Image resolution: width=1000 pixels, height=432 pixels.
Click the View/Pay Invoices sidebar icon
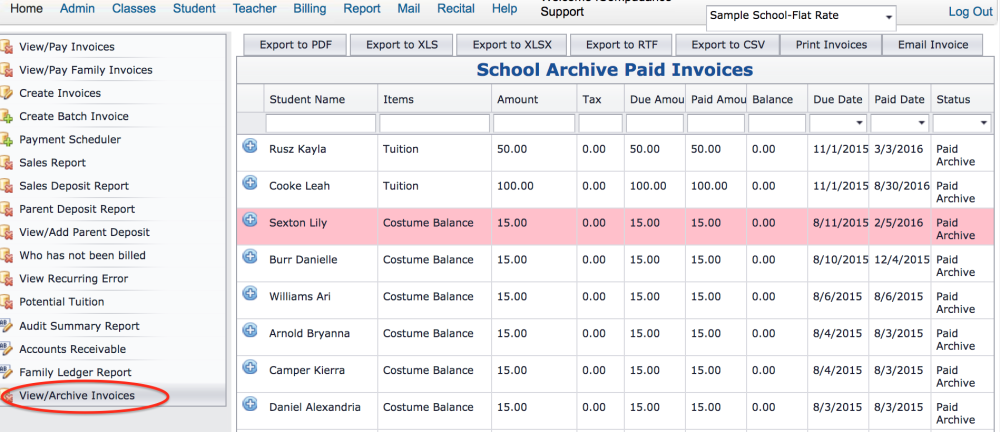pos(6,47)
